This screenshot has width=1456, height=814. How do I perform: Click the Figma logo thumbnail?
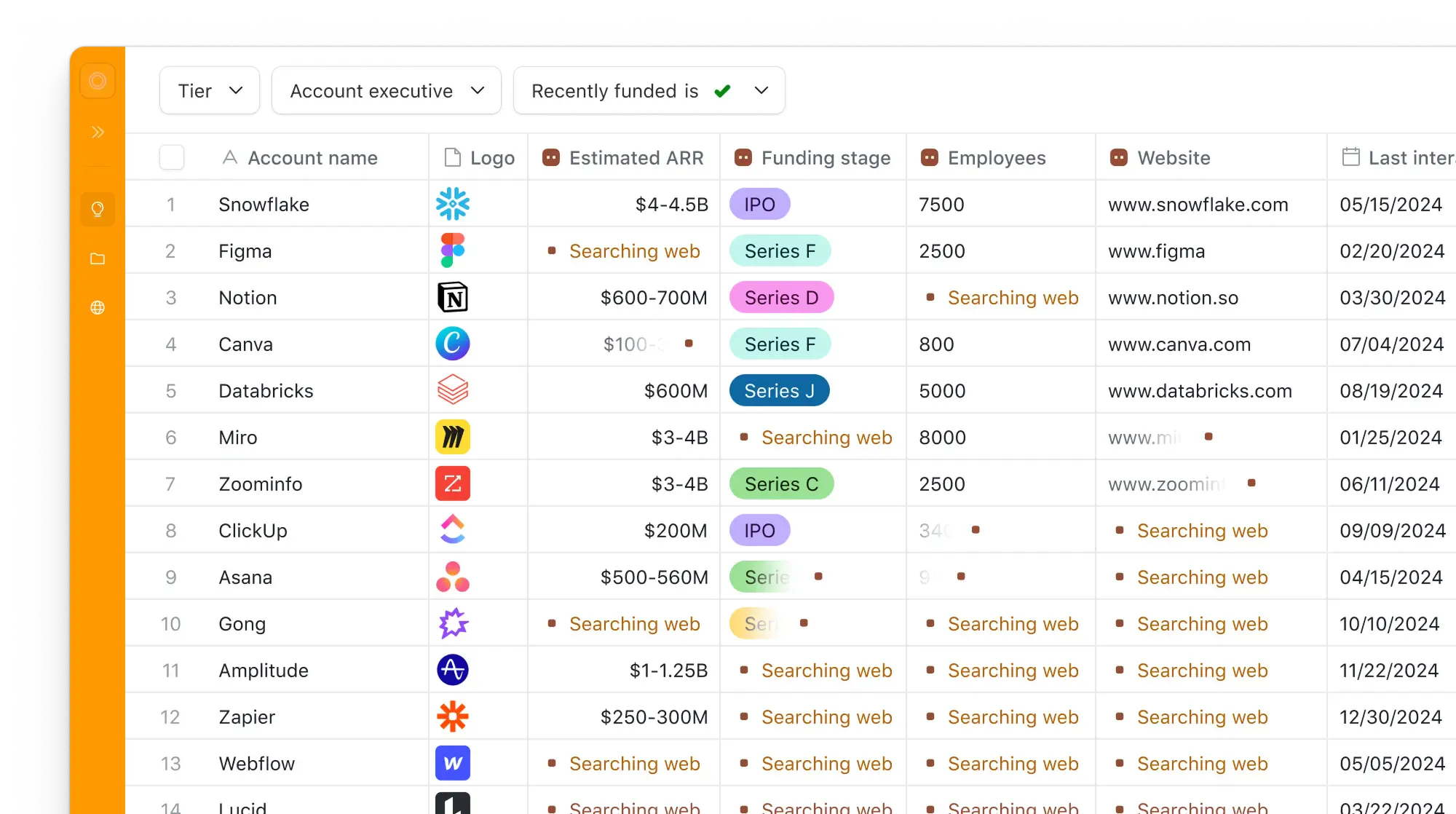[x=453, y=250]
